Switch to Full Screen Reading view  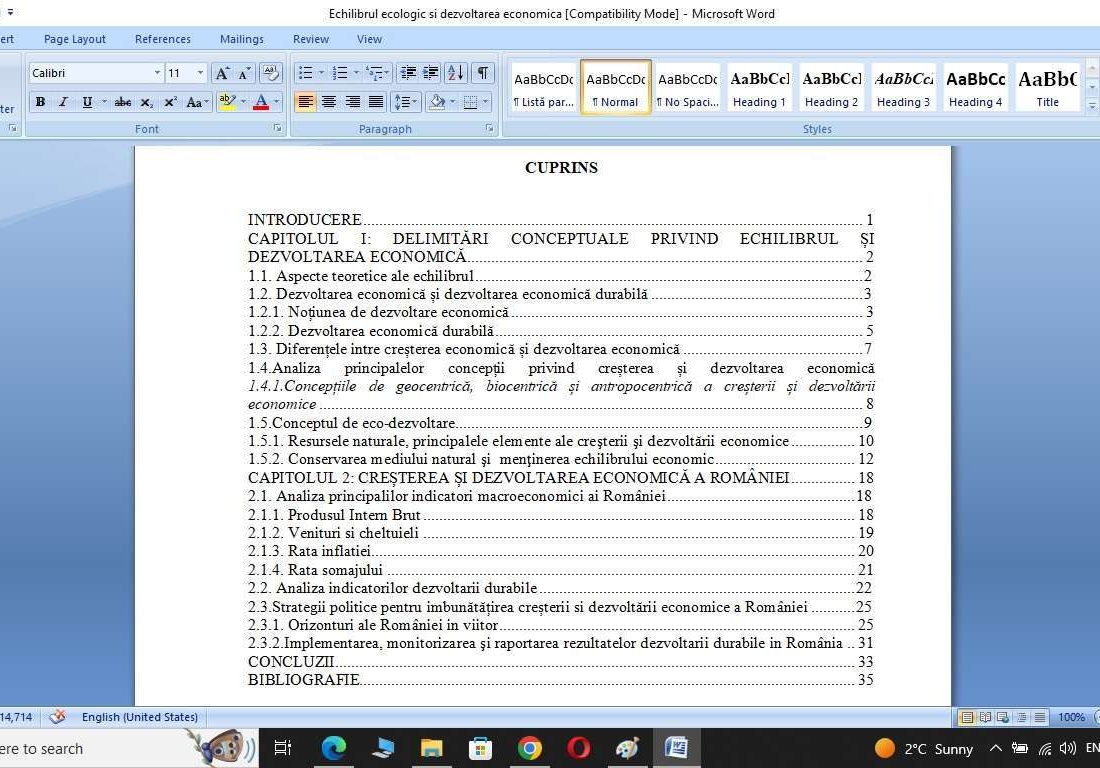[x=984, y=717]
